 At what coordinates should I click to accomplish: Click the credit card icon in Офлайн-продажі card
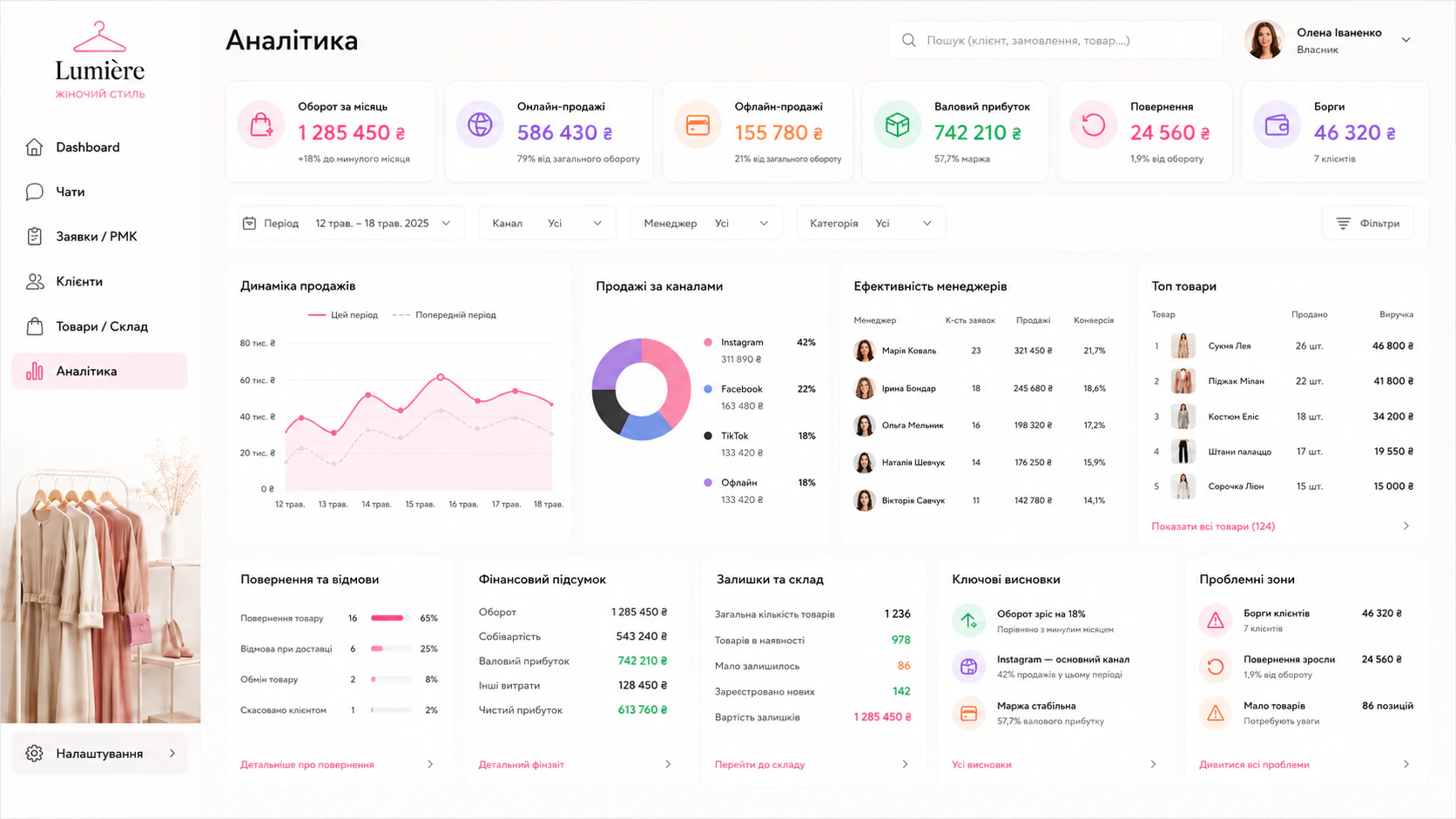[x=698, y=125]
